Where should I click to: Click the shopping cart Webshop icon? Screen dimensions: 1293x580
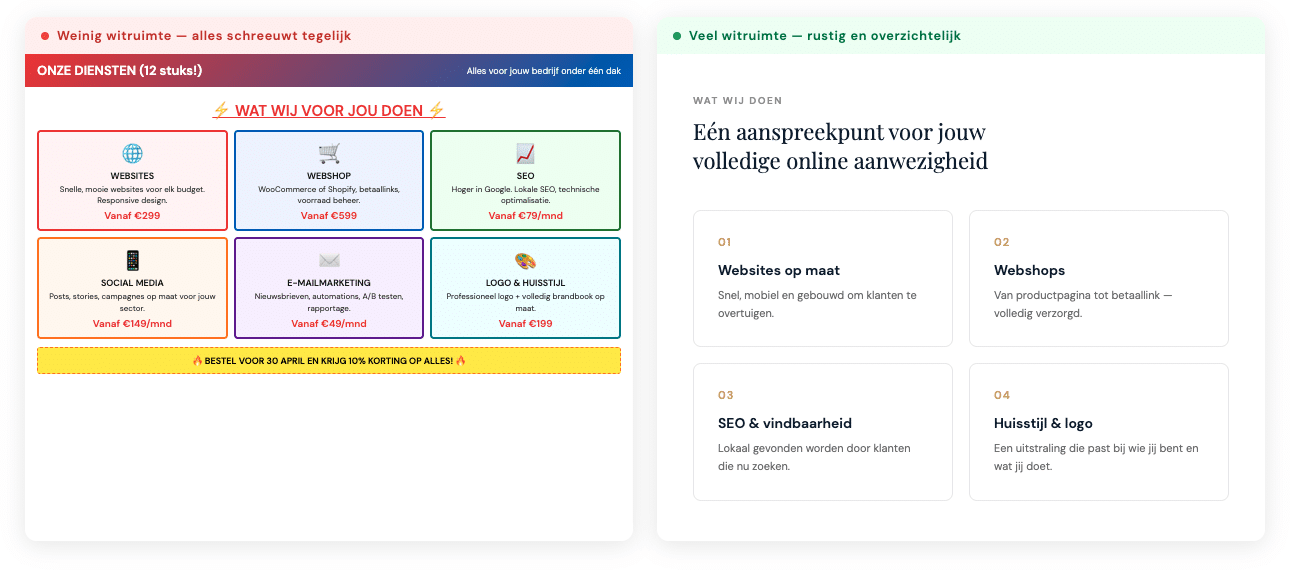point(329,154)
